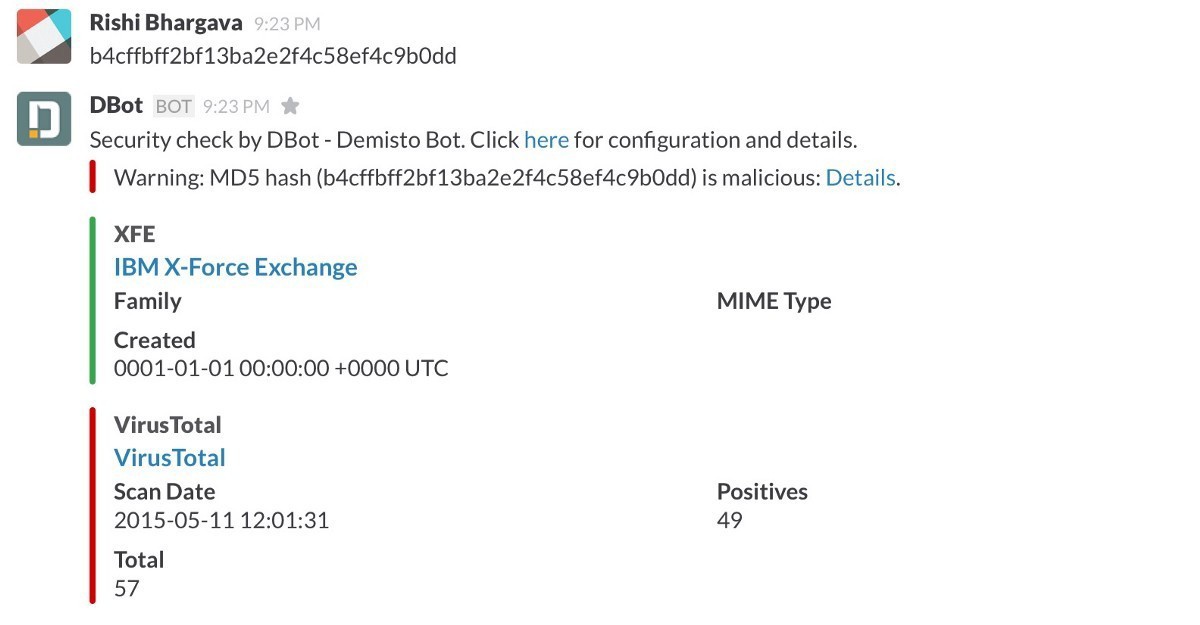Click Rishi's 9:23 PM message timestamp
The height and width of the screenshot is (625, 1200).
coord(288,23)
